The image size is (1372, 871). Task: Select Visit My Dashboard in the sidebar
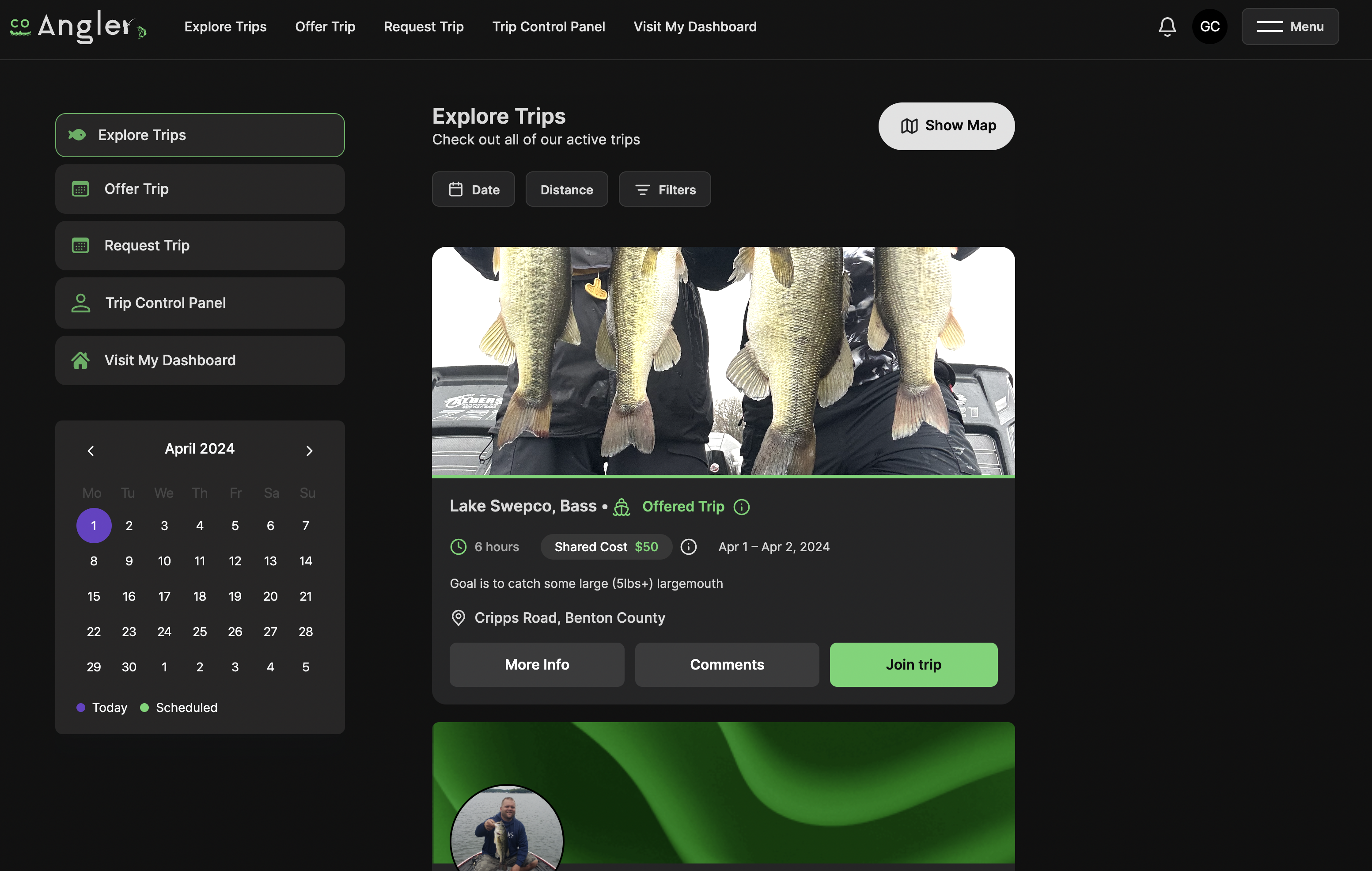[x=200, y=360]
